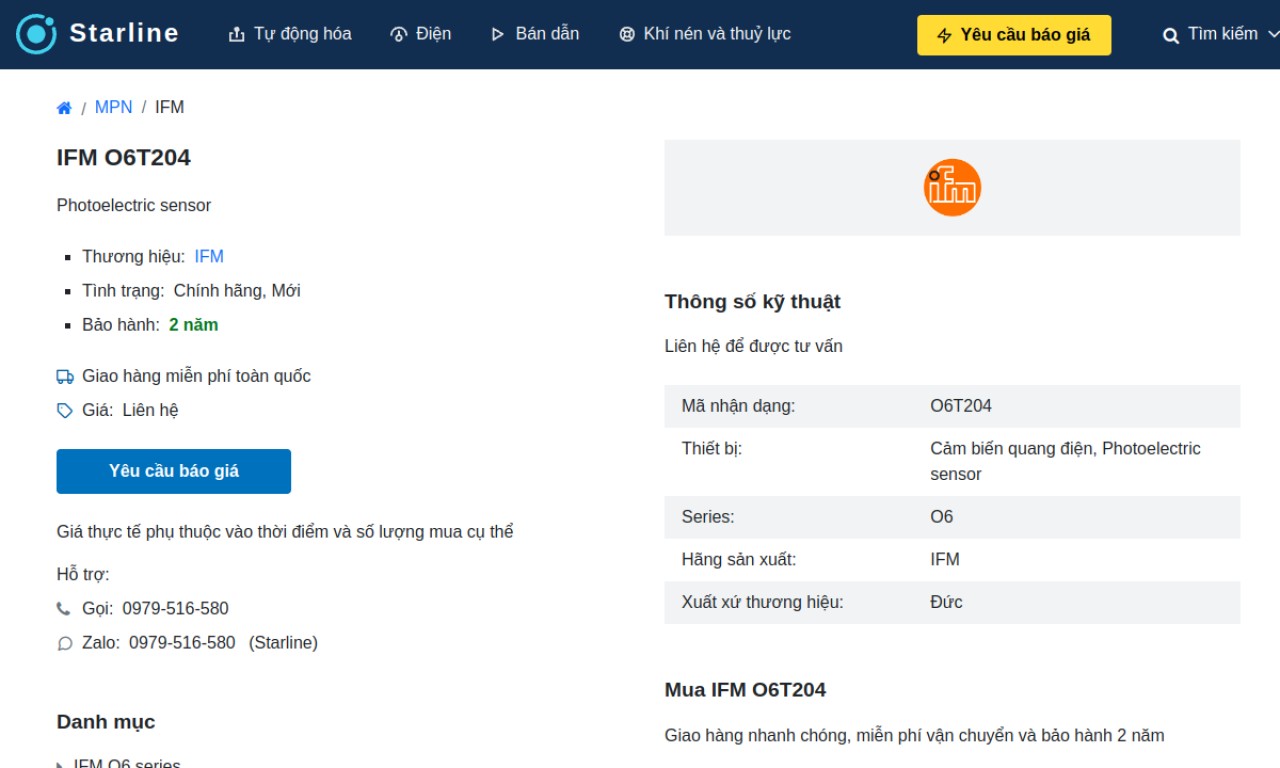Screen dimensions: 1280x768
Task: Click the IFM orange brand logo
Action: [x=952, y=187]
